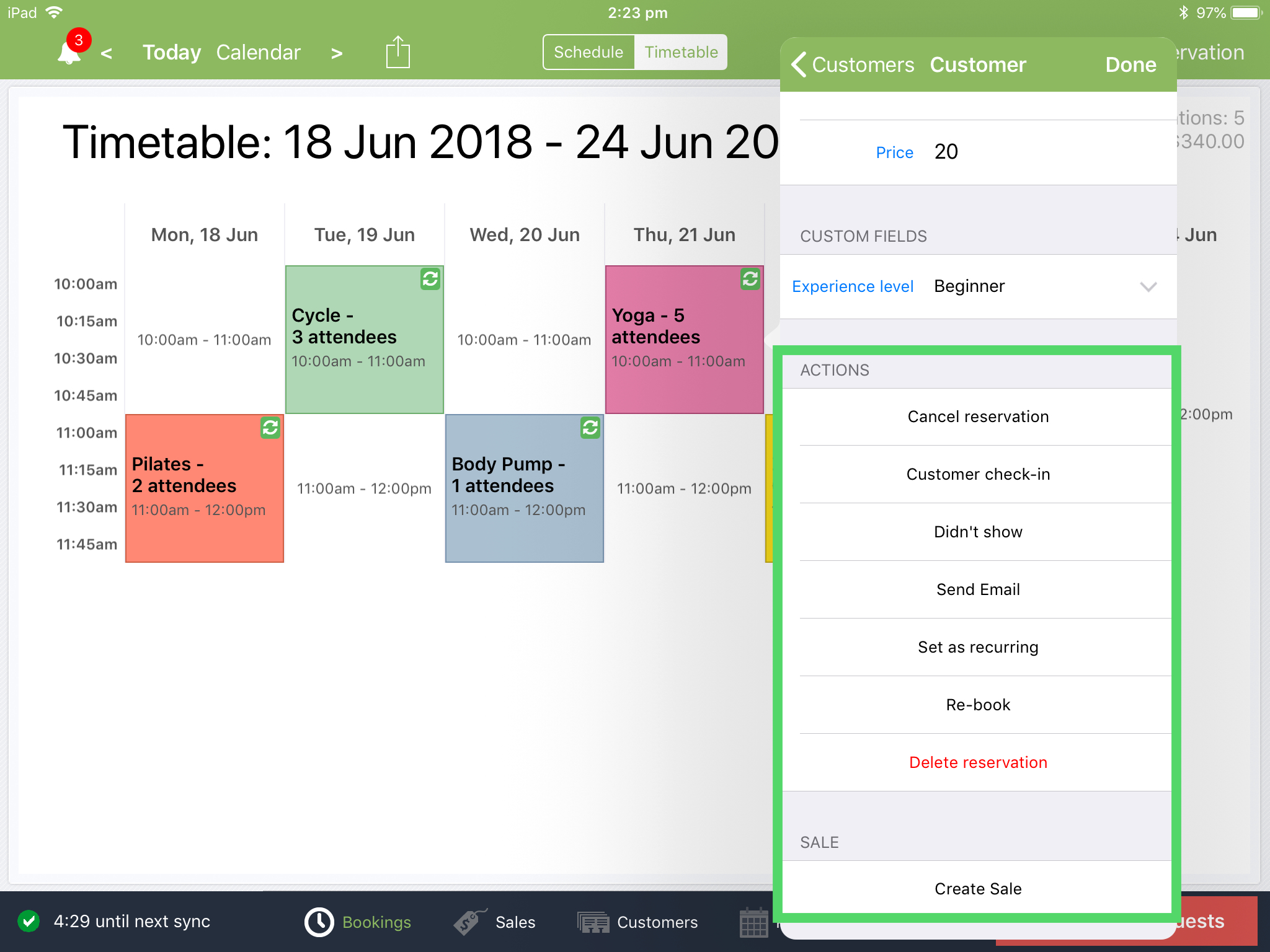
Task: Tap the Customer panel title
Action: [x=978, y=64]
